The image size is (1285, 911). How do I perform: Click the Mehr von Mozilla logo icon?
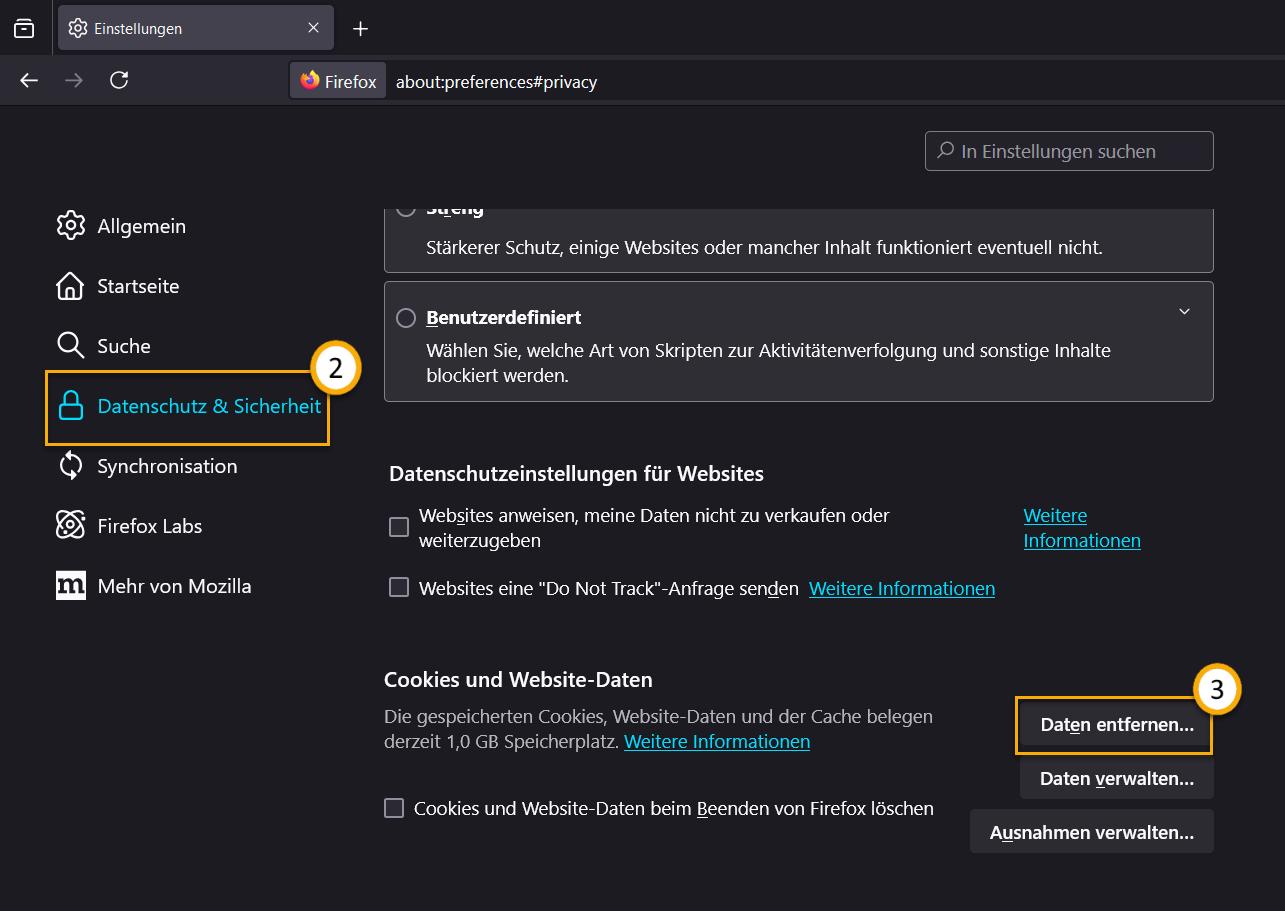(70, 586)
